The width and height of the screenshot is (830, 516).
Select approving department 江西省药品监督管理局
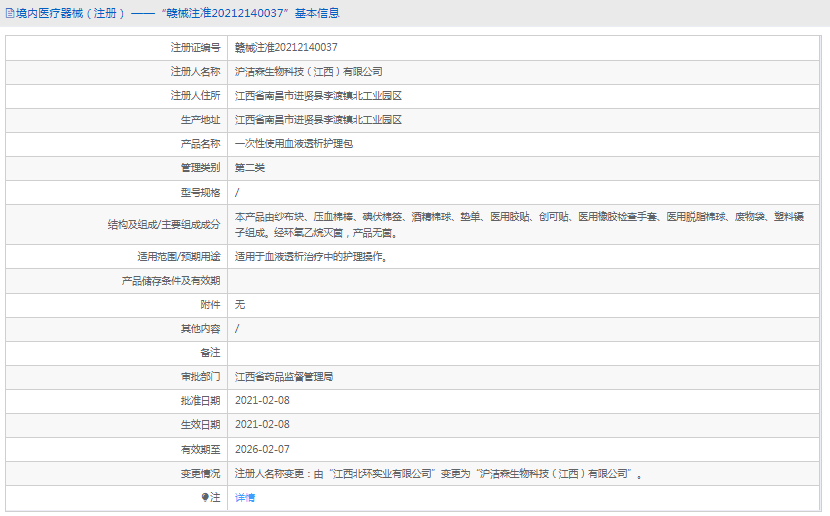click(284, 377)
